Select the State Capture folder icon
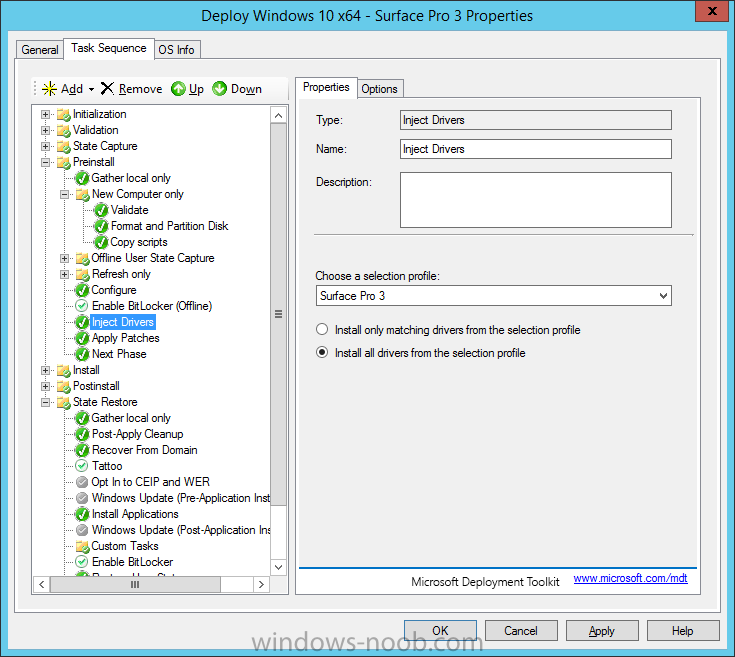The width and height of the screenshot is (735, 657). (x=63, y=146)
